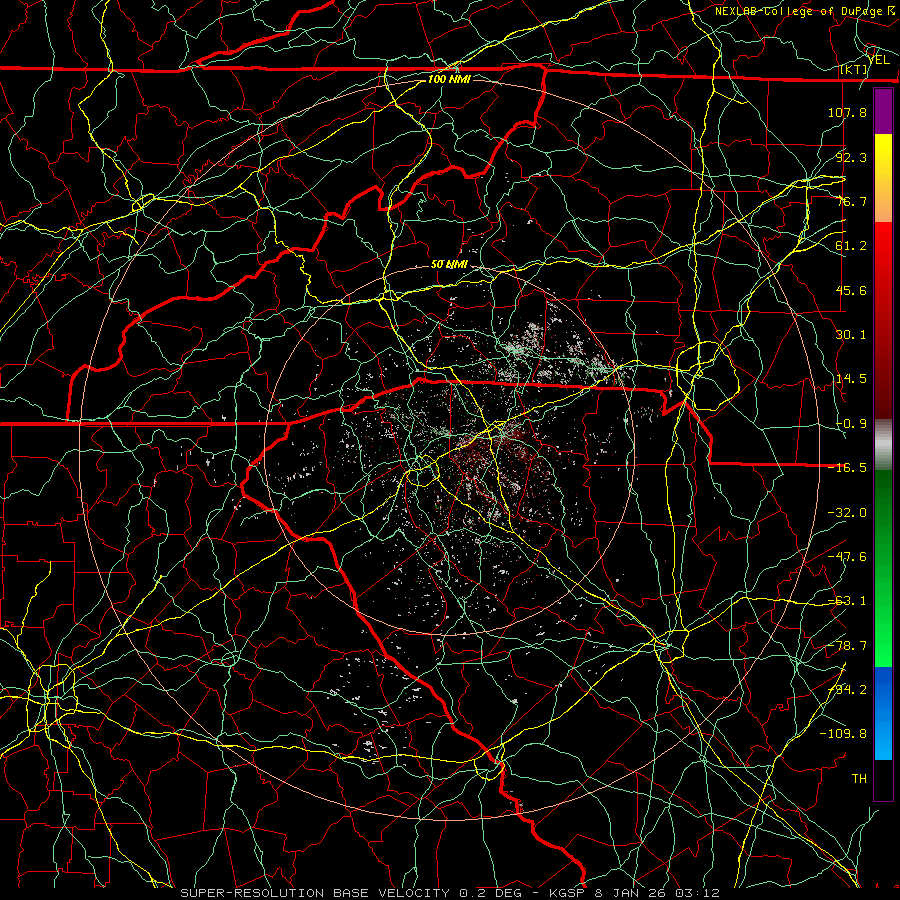Click the 30.1 velocity scale value
This screenshot has height=900, width=900.
click(851, 335)
